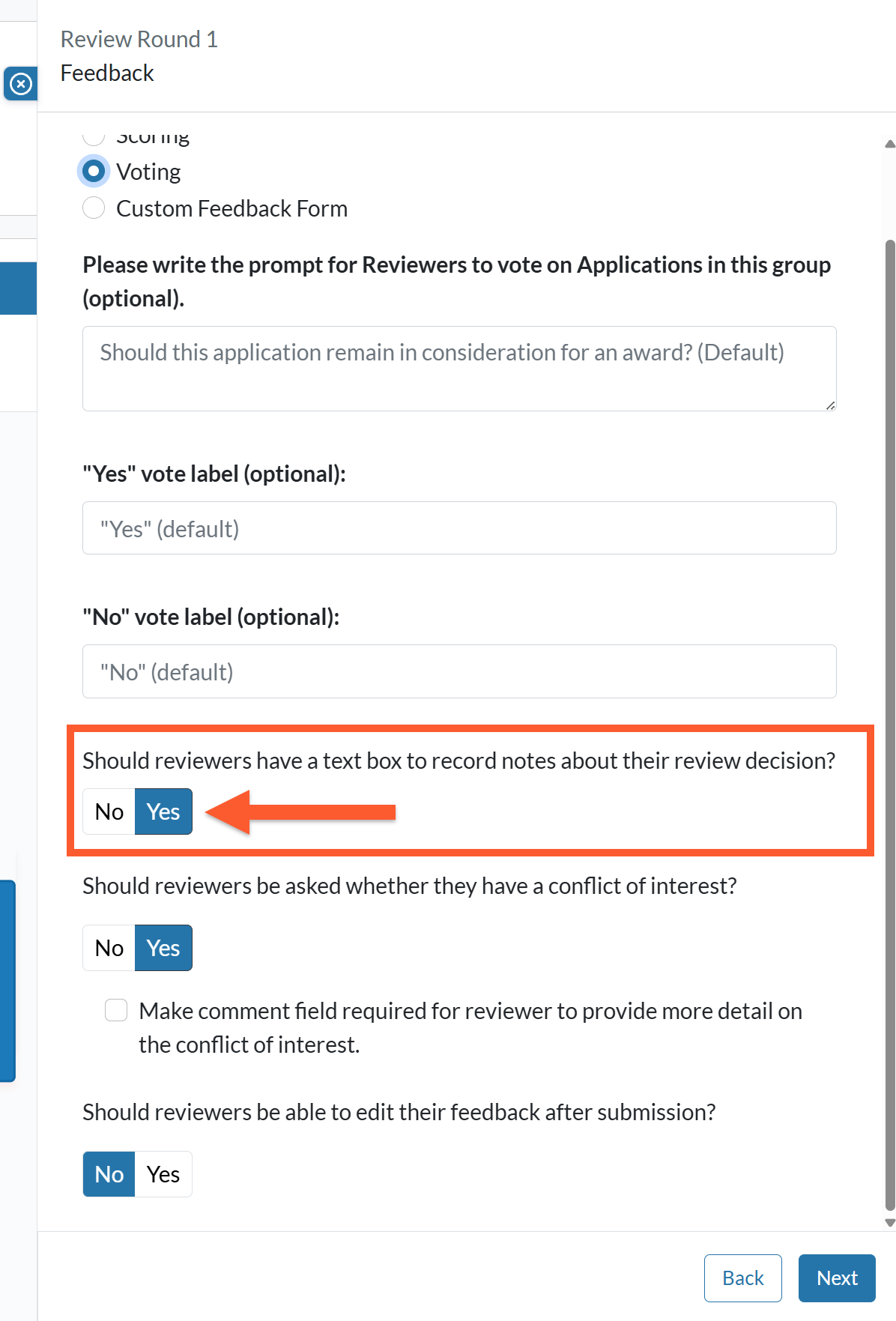Click the "Yes" vote label input
The height and width of the screenshot is (1321, 896).
(459, 528)
